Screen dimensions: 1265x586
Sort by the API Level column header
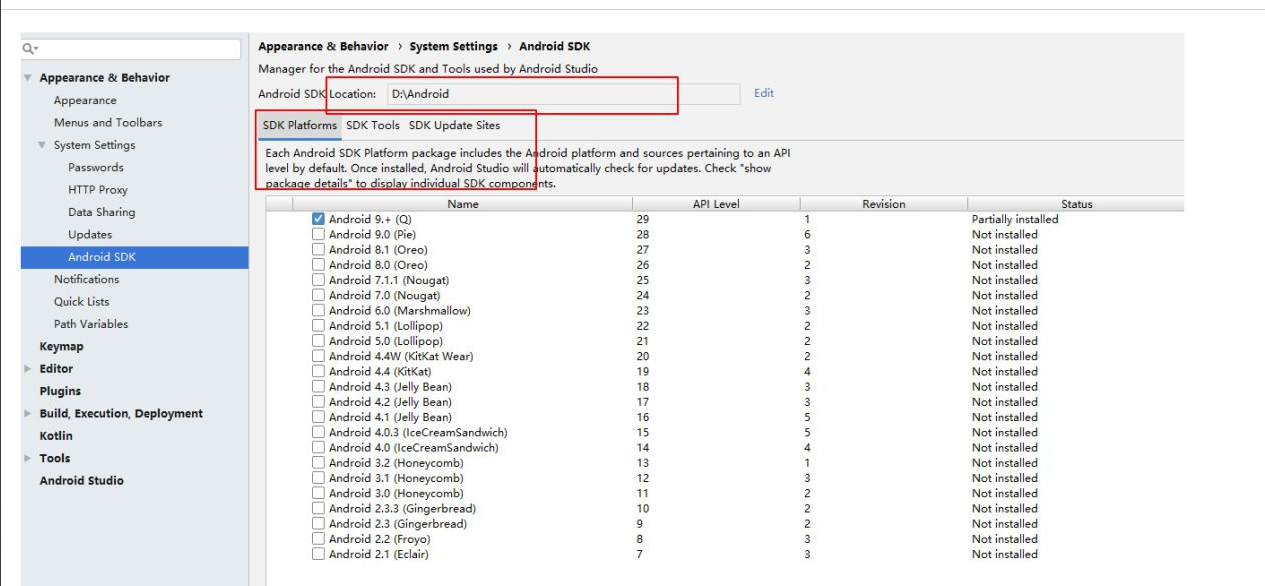point(716,204)
